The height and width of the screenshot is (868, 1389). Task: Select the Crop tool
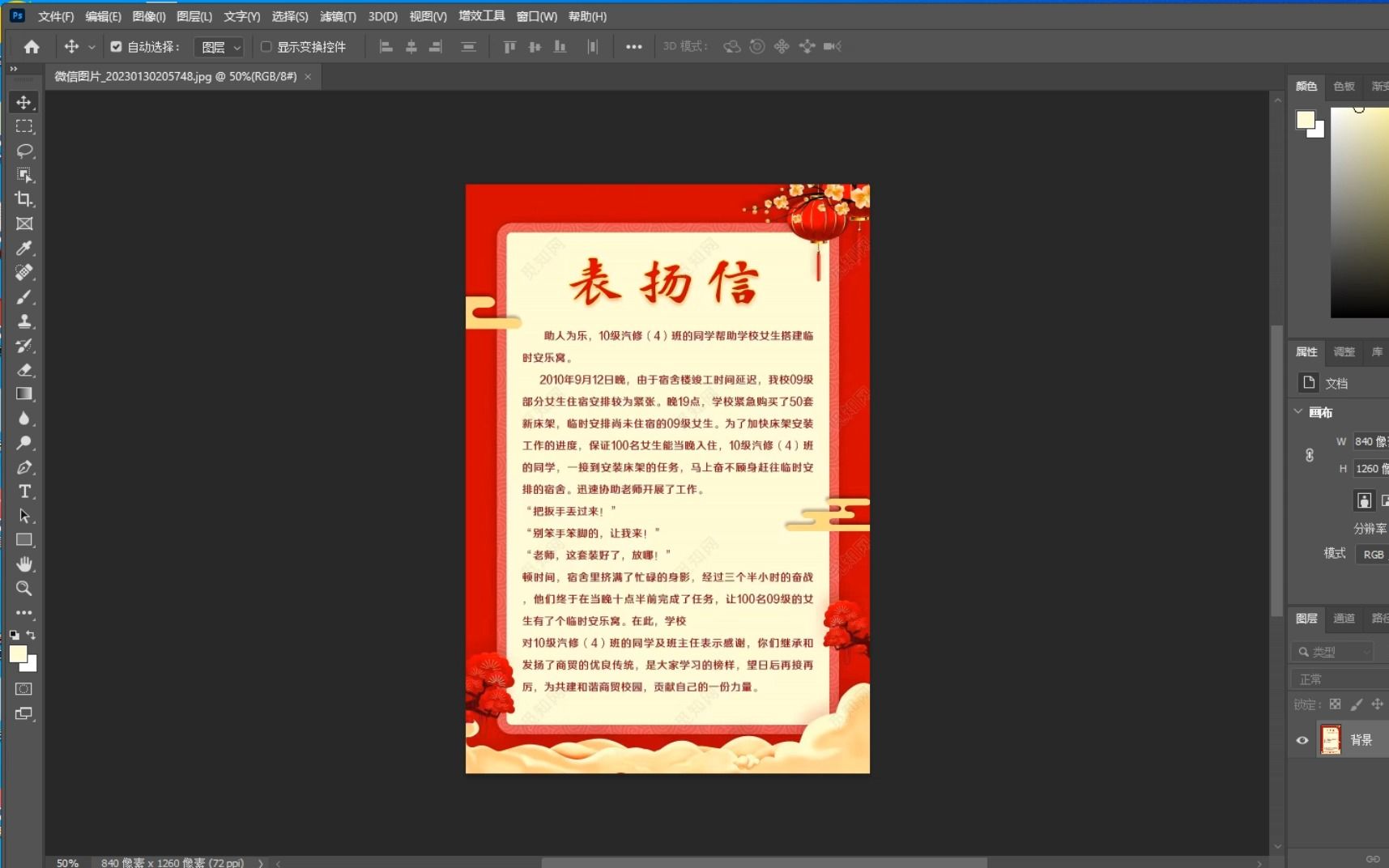23,199
